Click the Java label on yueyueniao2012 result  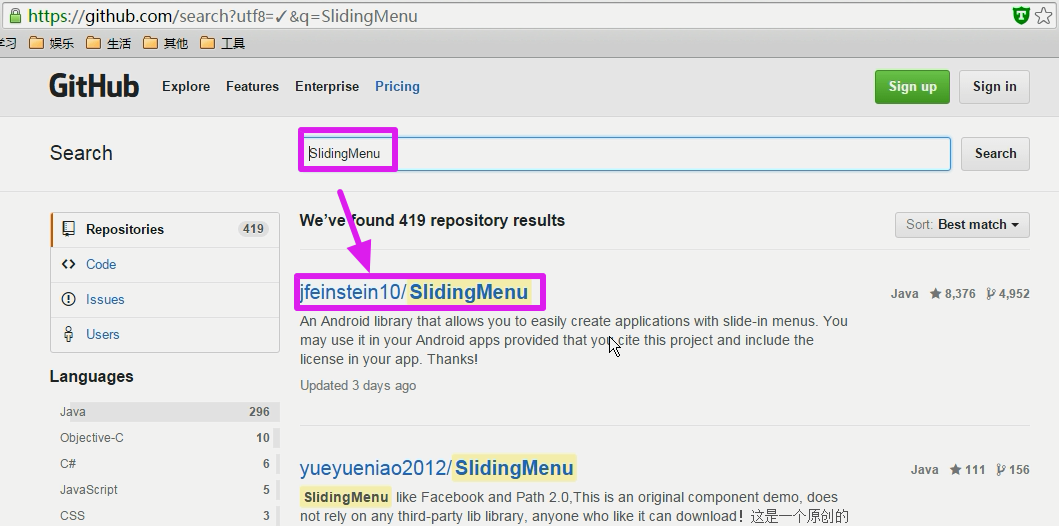(924, 470)
